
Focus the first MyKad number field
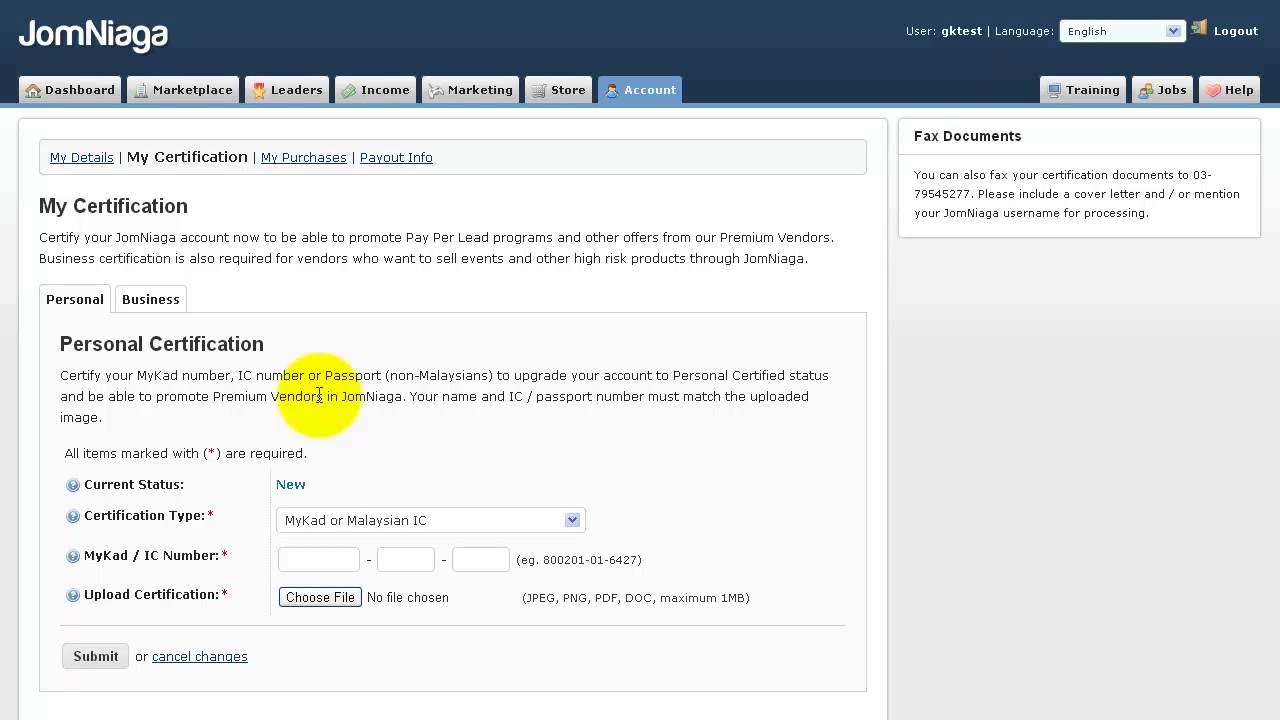point(319,559)
